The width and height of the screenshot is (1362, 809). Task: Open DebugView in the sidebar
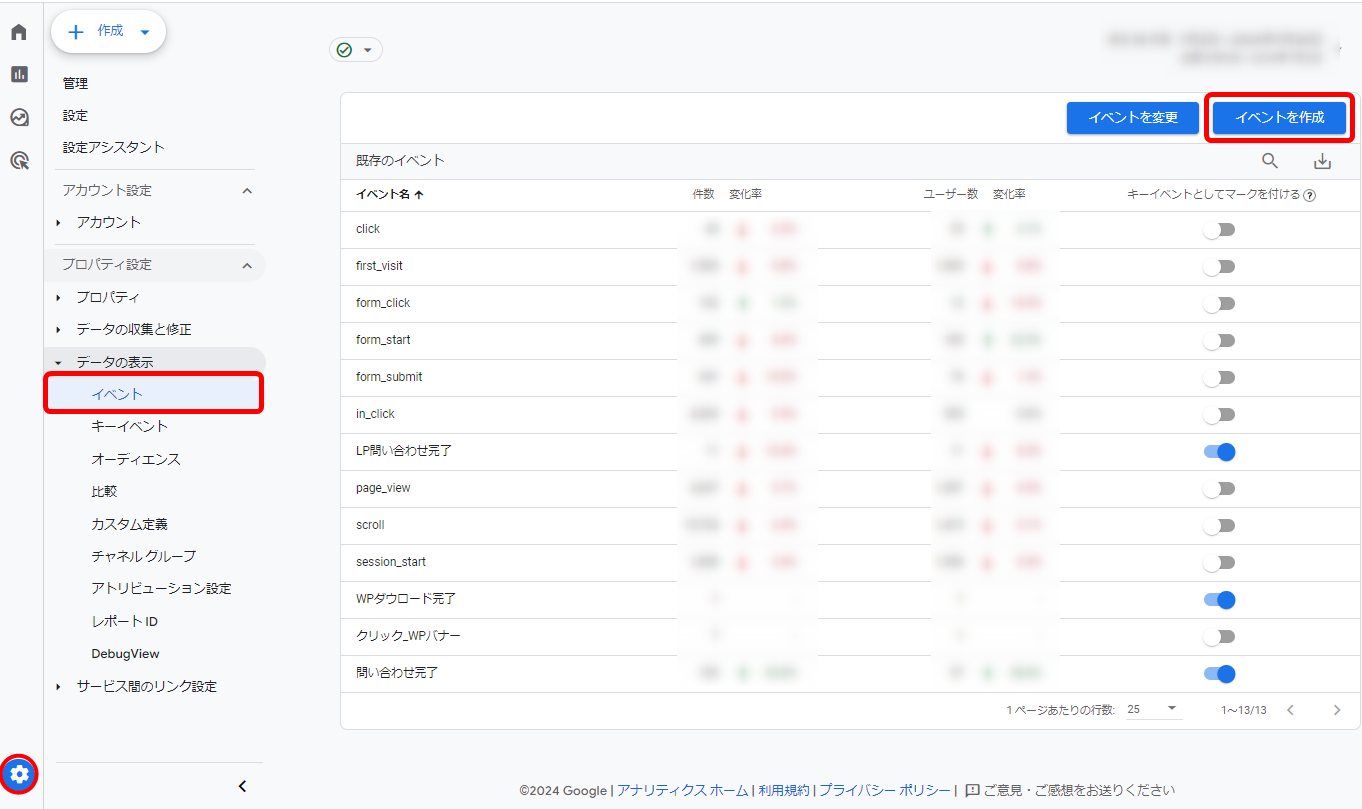coord(125,654)
